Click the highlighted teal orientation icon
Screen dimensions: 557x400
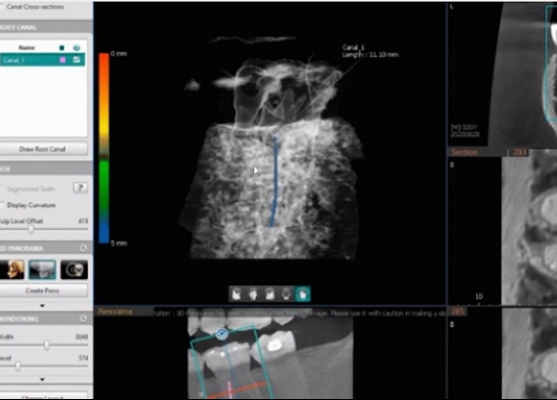point(303,294)
